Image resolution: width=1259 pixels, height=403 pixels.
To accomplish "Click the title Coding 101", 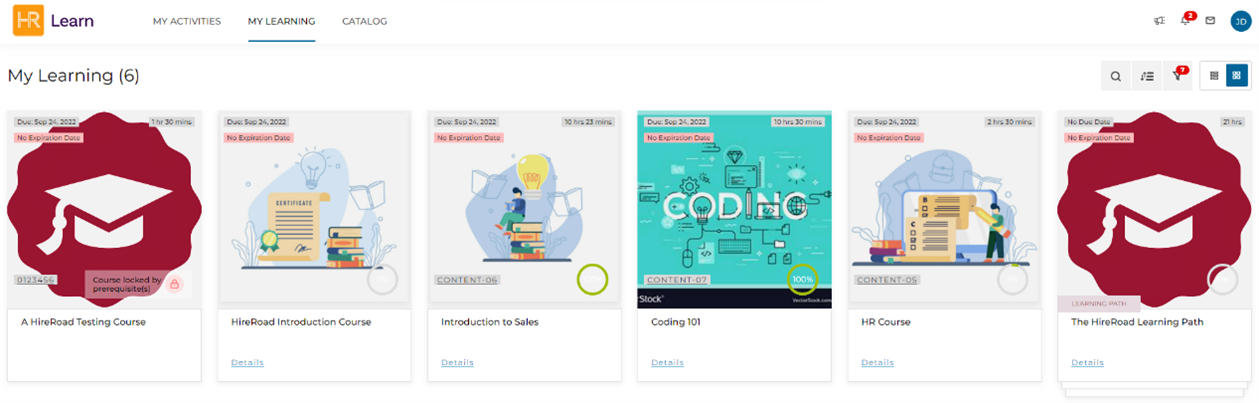I will coord(677,322).
